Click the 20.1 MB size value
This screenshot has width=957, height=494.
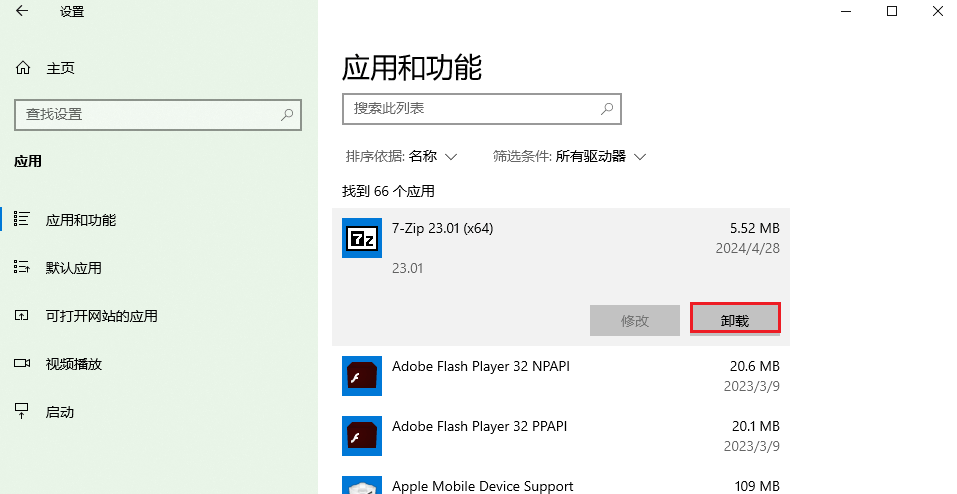756,426
